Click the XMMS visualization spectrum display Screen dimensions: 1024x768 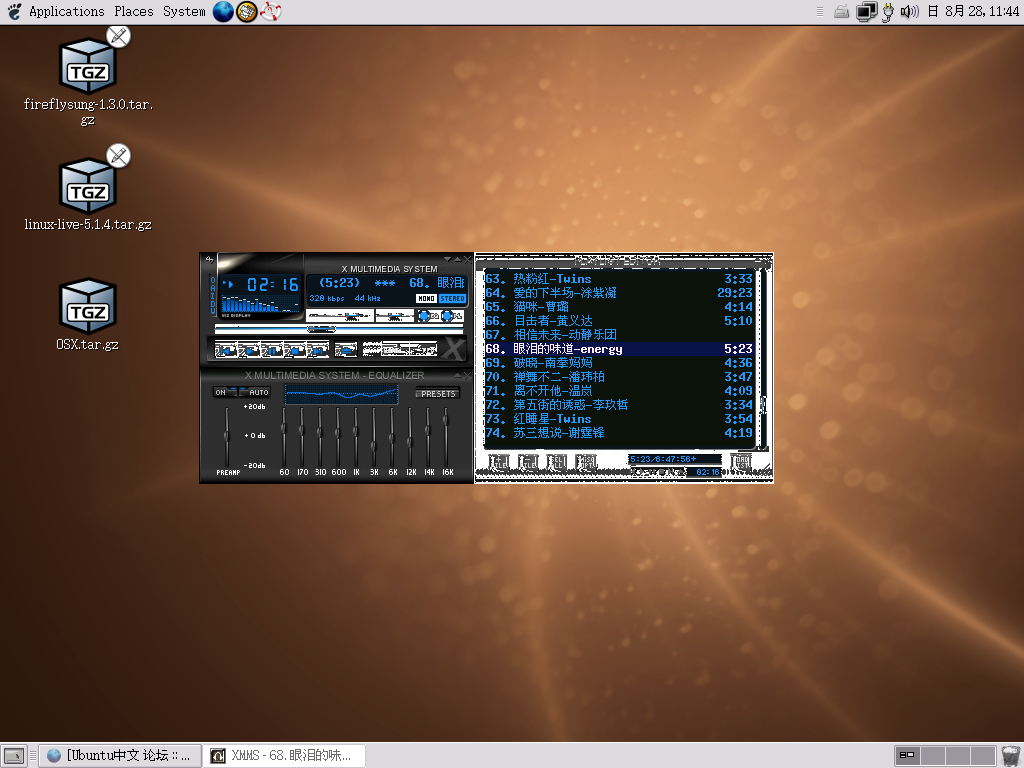click(x=261, y=304)
